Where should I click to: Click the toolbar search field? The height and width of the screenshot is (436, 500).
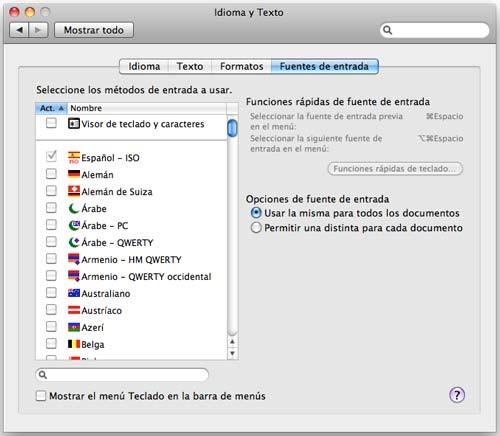435,30
